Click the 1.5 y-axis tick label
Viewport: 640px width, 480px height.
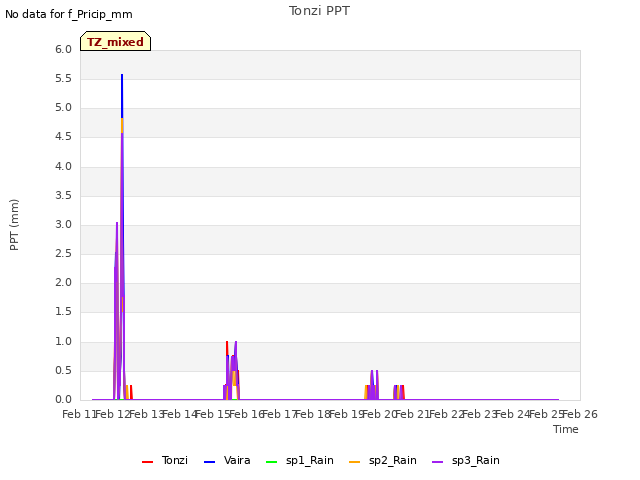pos(63,312)
